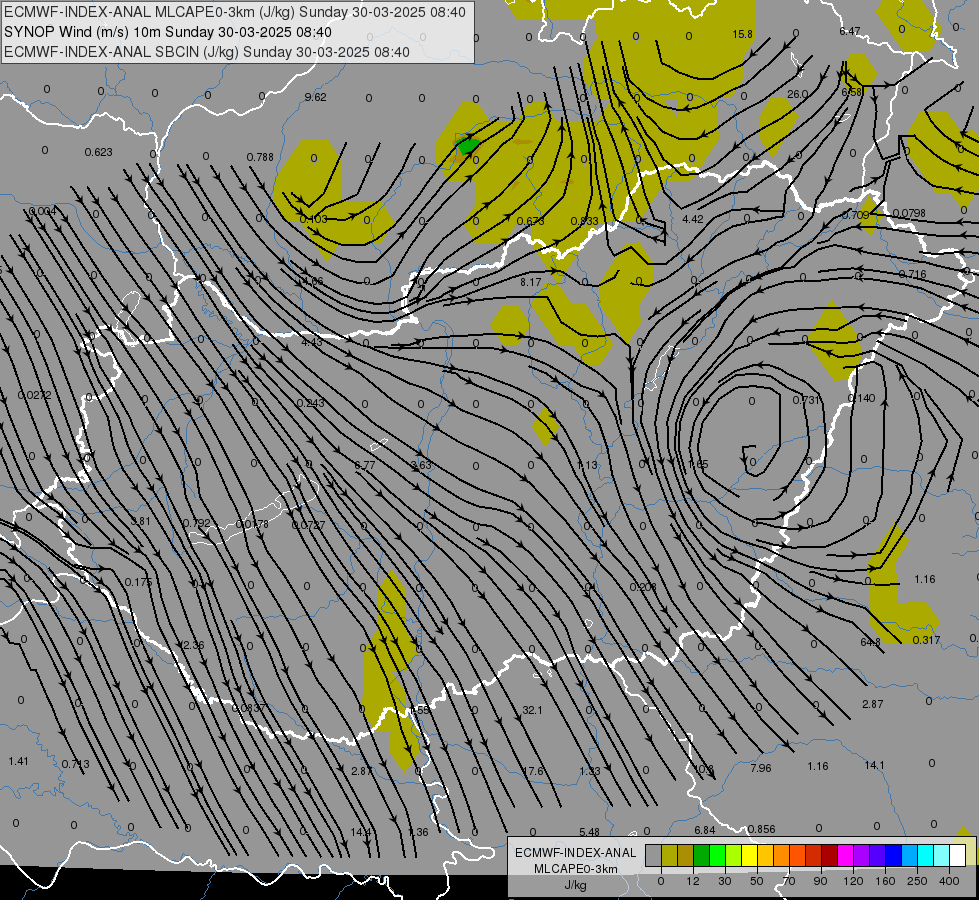Select the station value 14.1

pyautogui.click(x=874, y=765)
